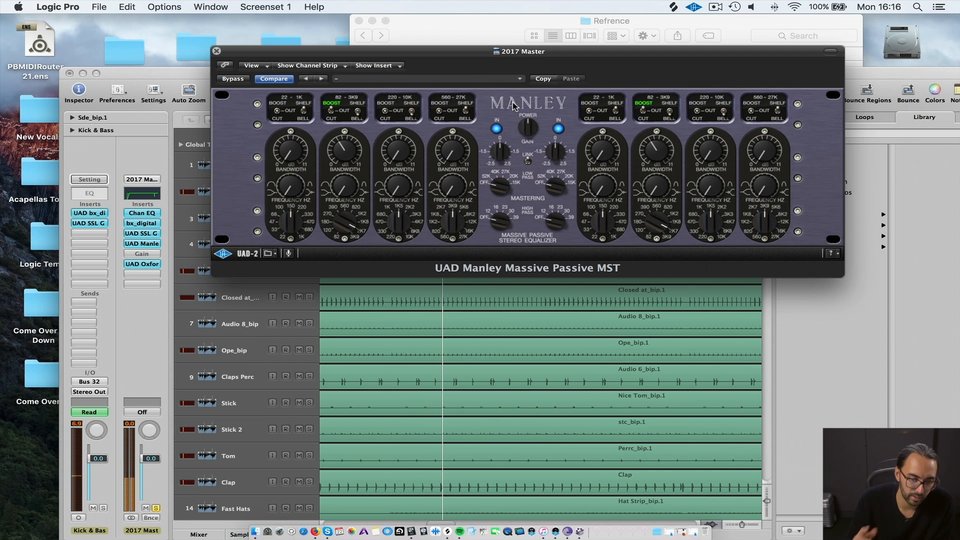This screenshot has height=540, width=960.
Task: Toggle the right channel IN blue button
Action: (558, 129)
